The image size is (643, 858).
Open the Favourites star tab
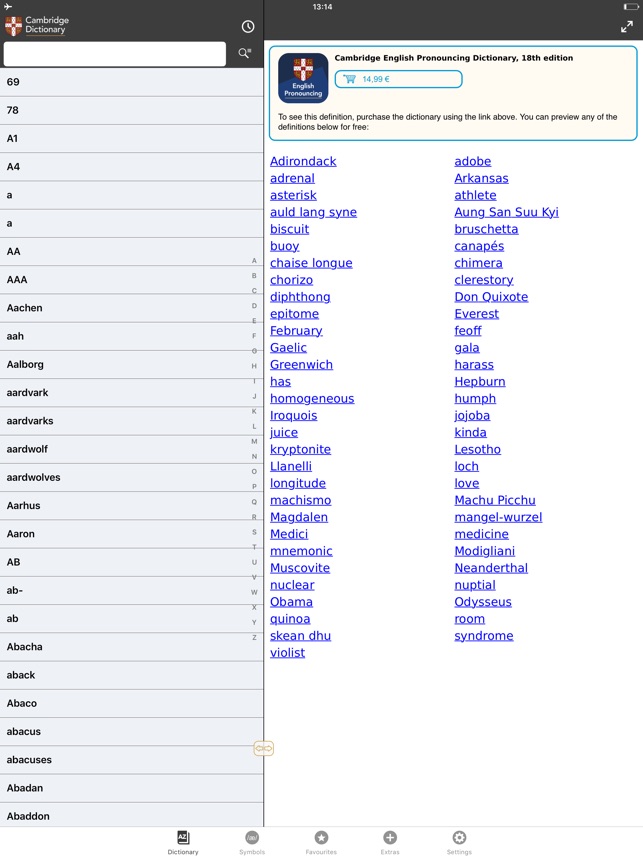pos(321,843)
